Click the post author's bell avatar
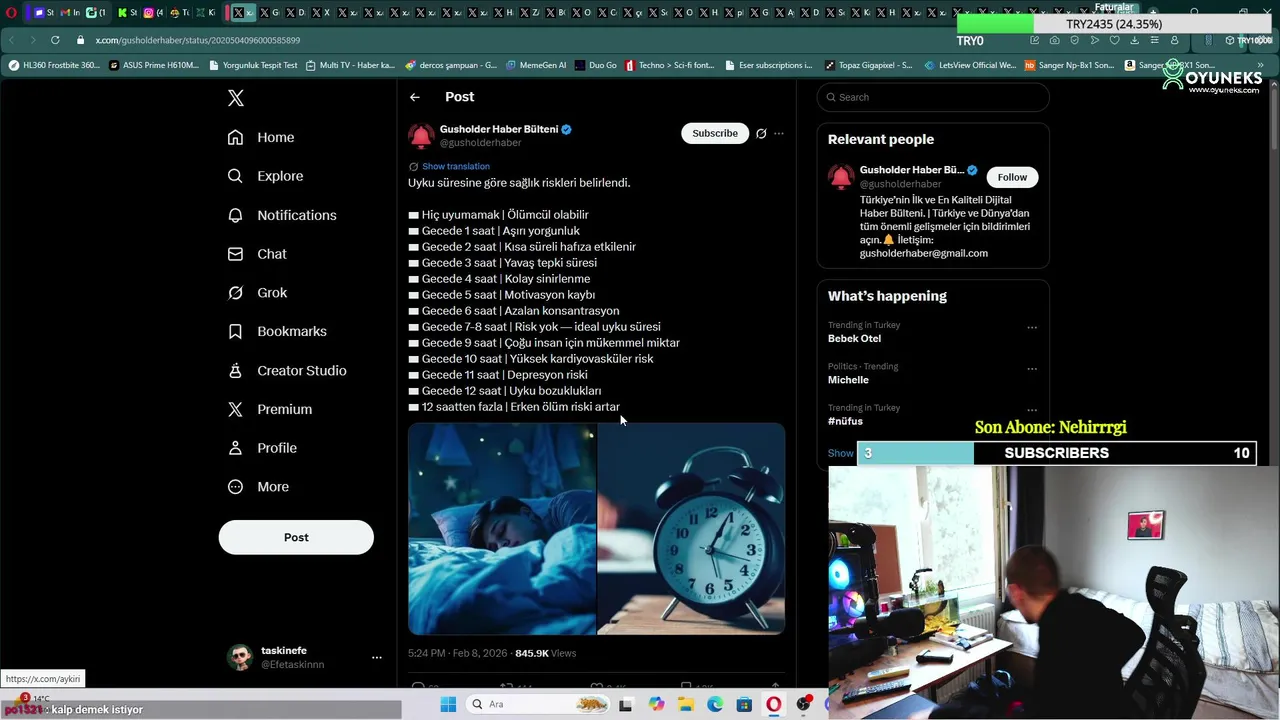Screen dimensions: 1280x720 click(x=421, y=136)
